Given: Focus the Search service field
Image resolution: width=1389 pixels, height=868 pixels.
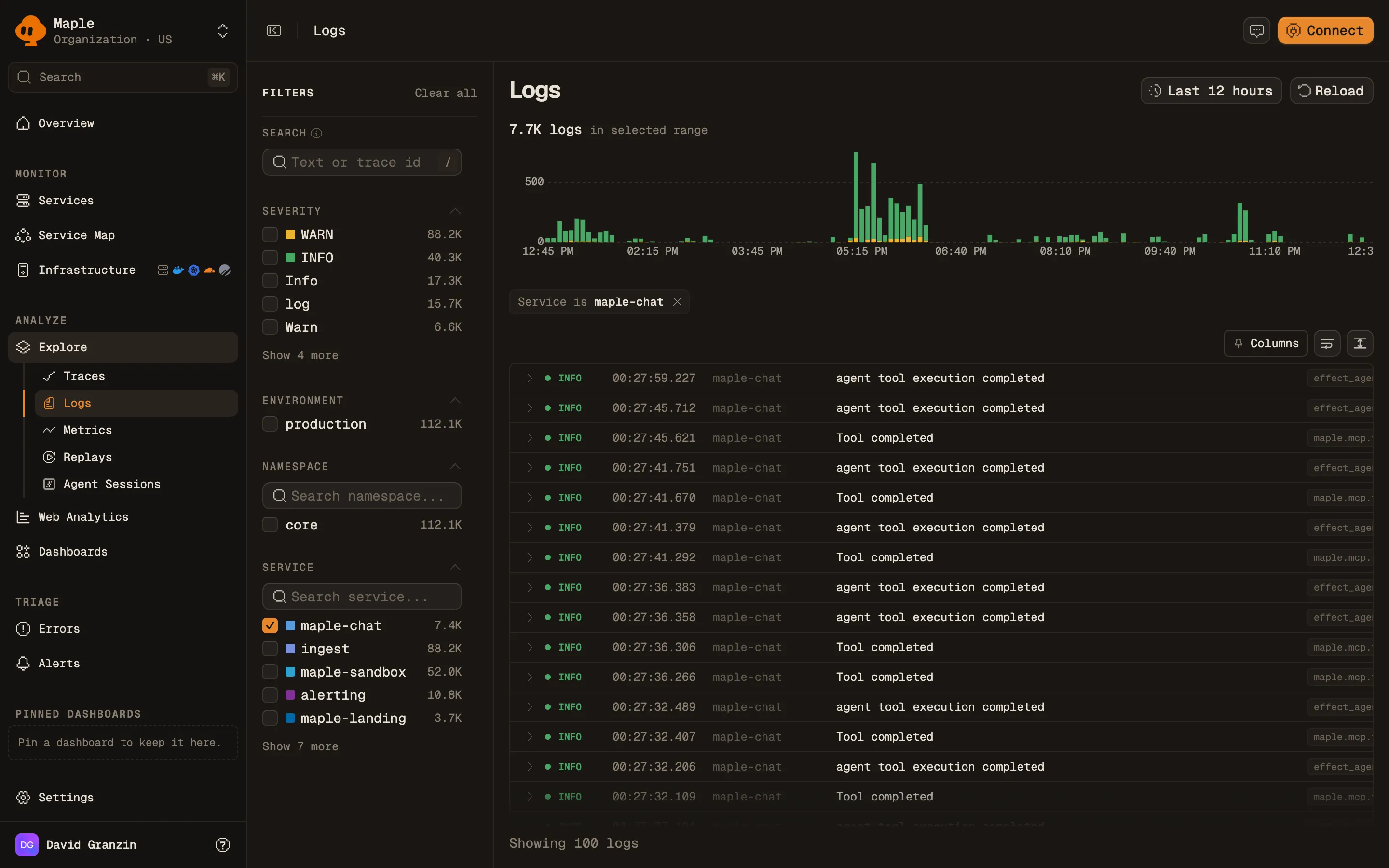Looking at the screenshot, I should pyautogui.click(x=362, y=597).
